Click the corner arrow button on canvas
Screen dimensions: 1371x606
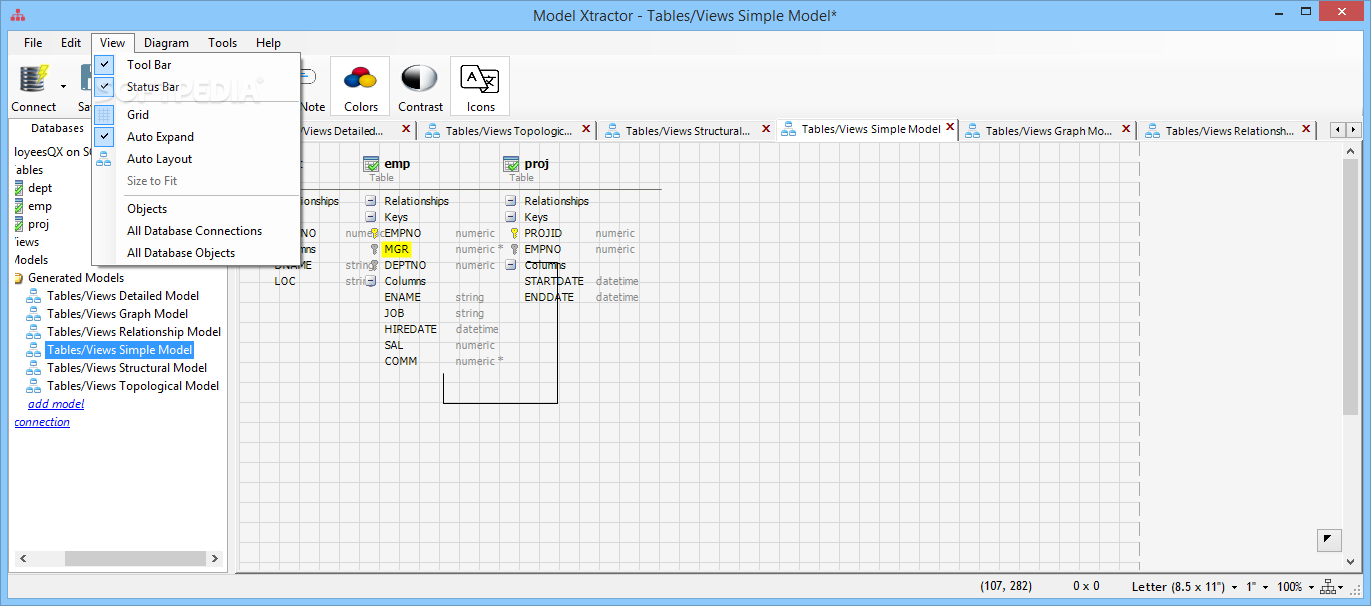(1328, 539)
